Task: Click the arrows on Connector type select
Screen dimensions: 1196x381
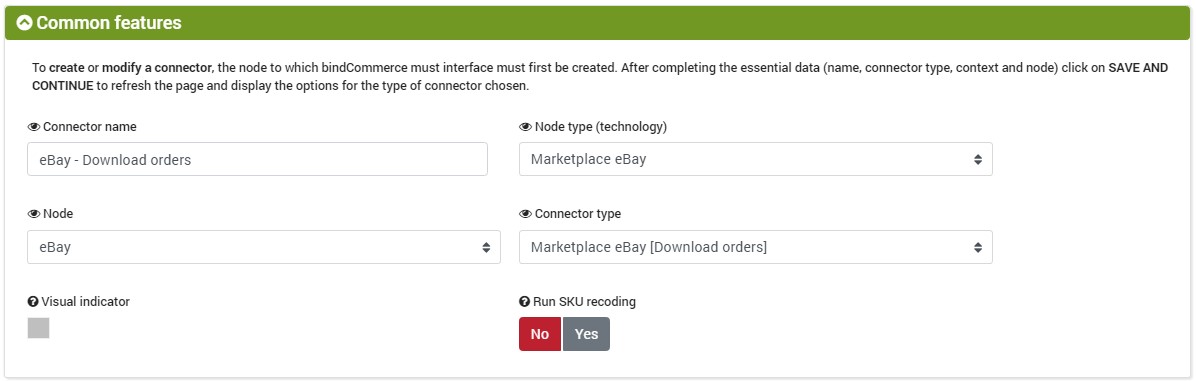Action: tap(978, 247)
